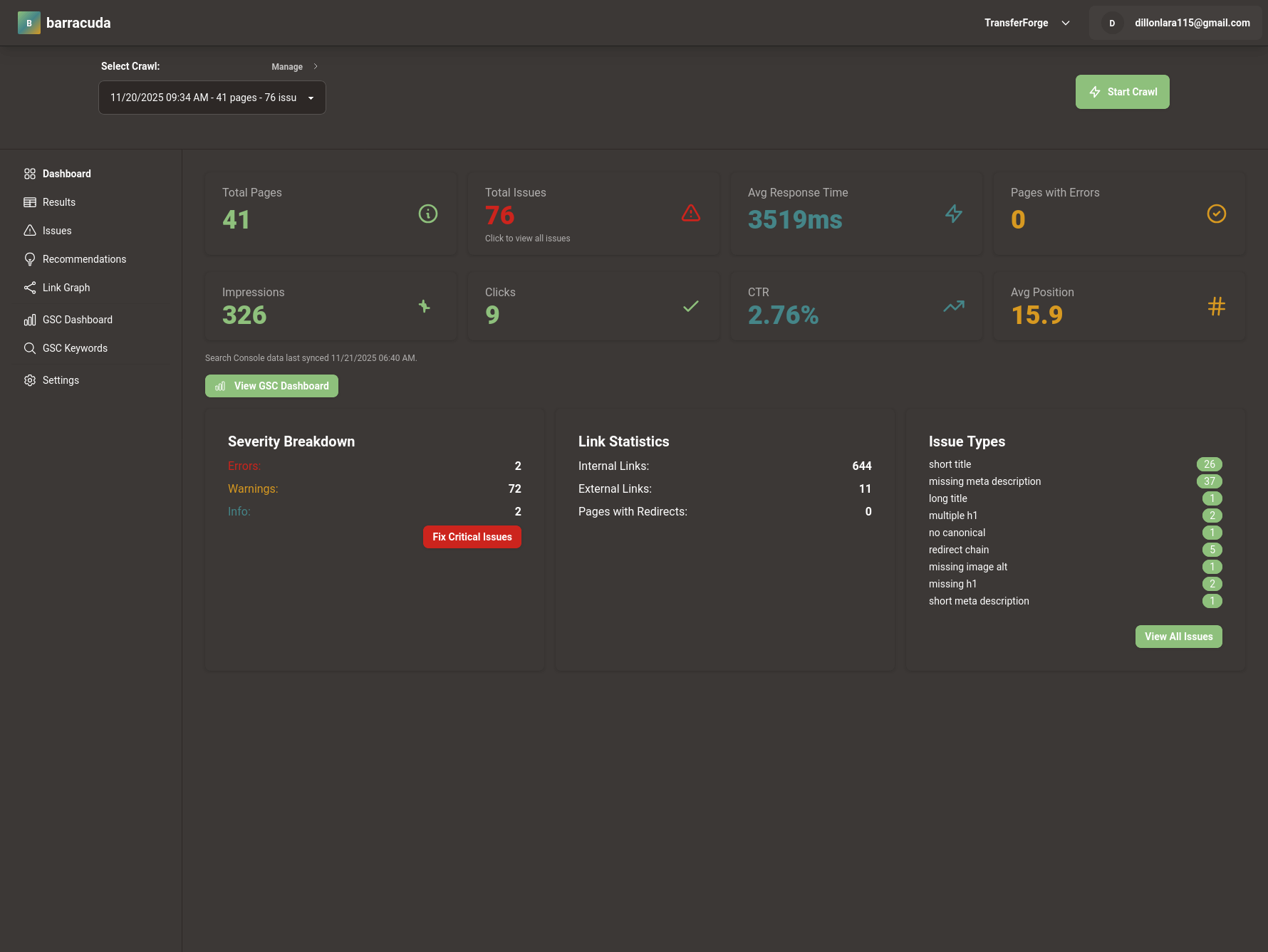Open the Dashboard sidebar icon

[x=30, y=173]
